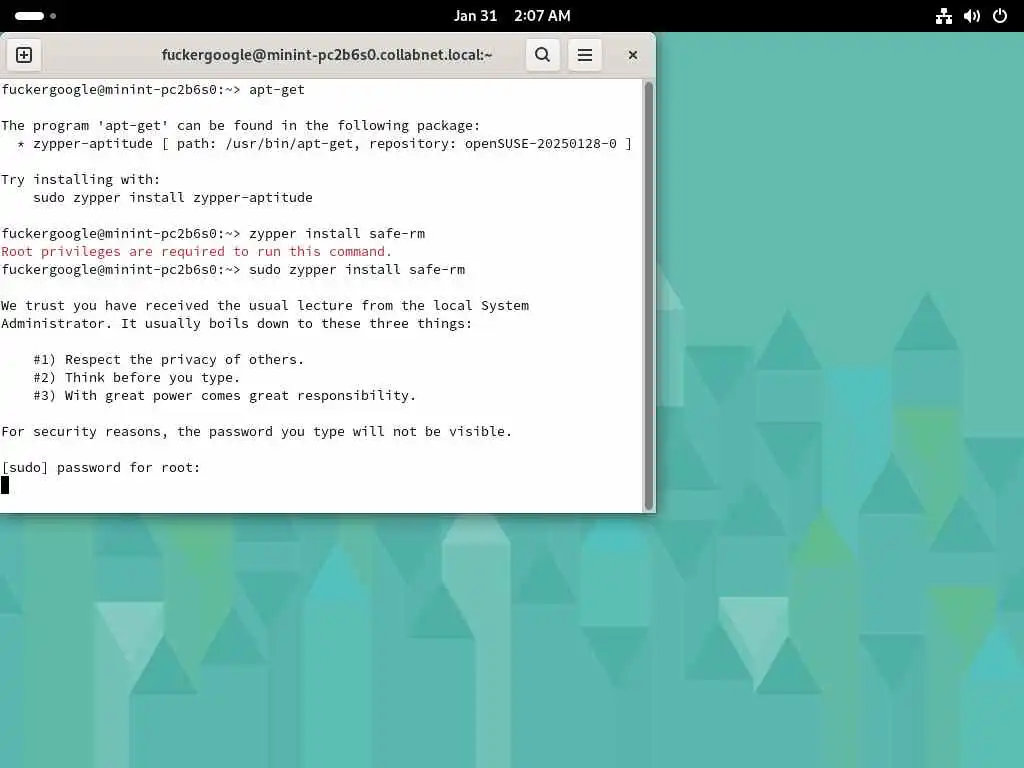Open a new terminal tab
Image resolution: width=1024 pixels, height=768 pixels.
pos(24,55)
